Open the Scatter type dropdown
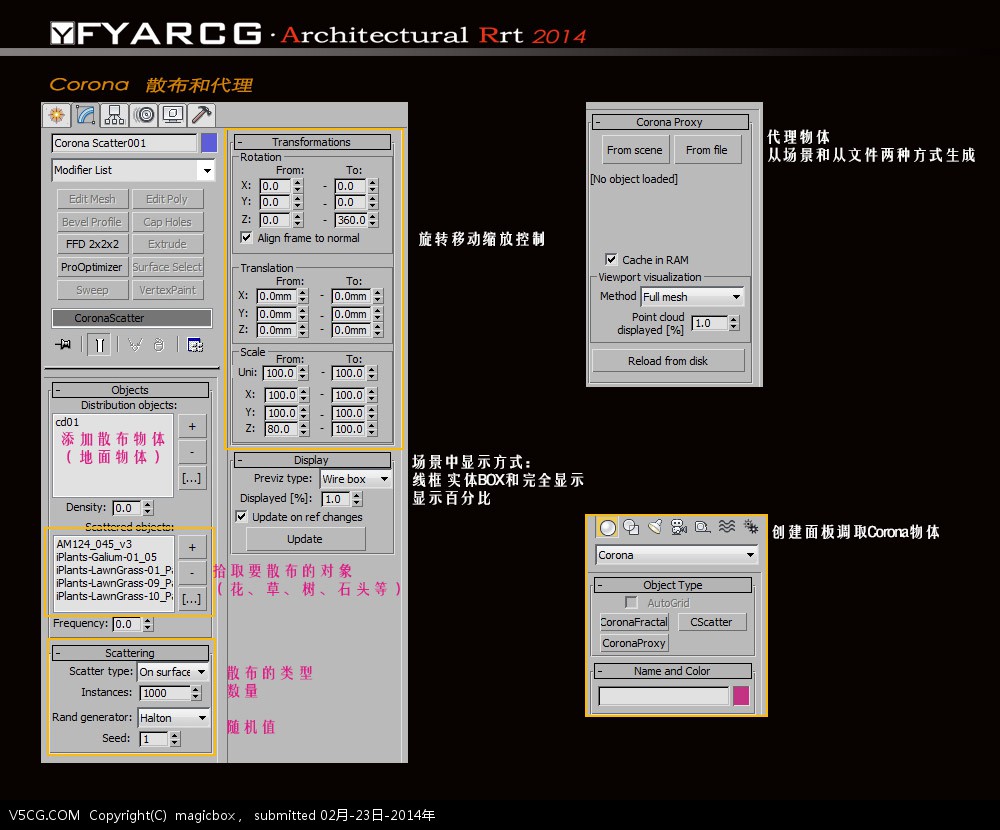The height and width of the screenshot is (830, 1000). point(173,672)
